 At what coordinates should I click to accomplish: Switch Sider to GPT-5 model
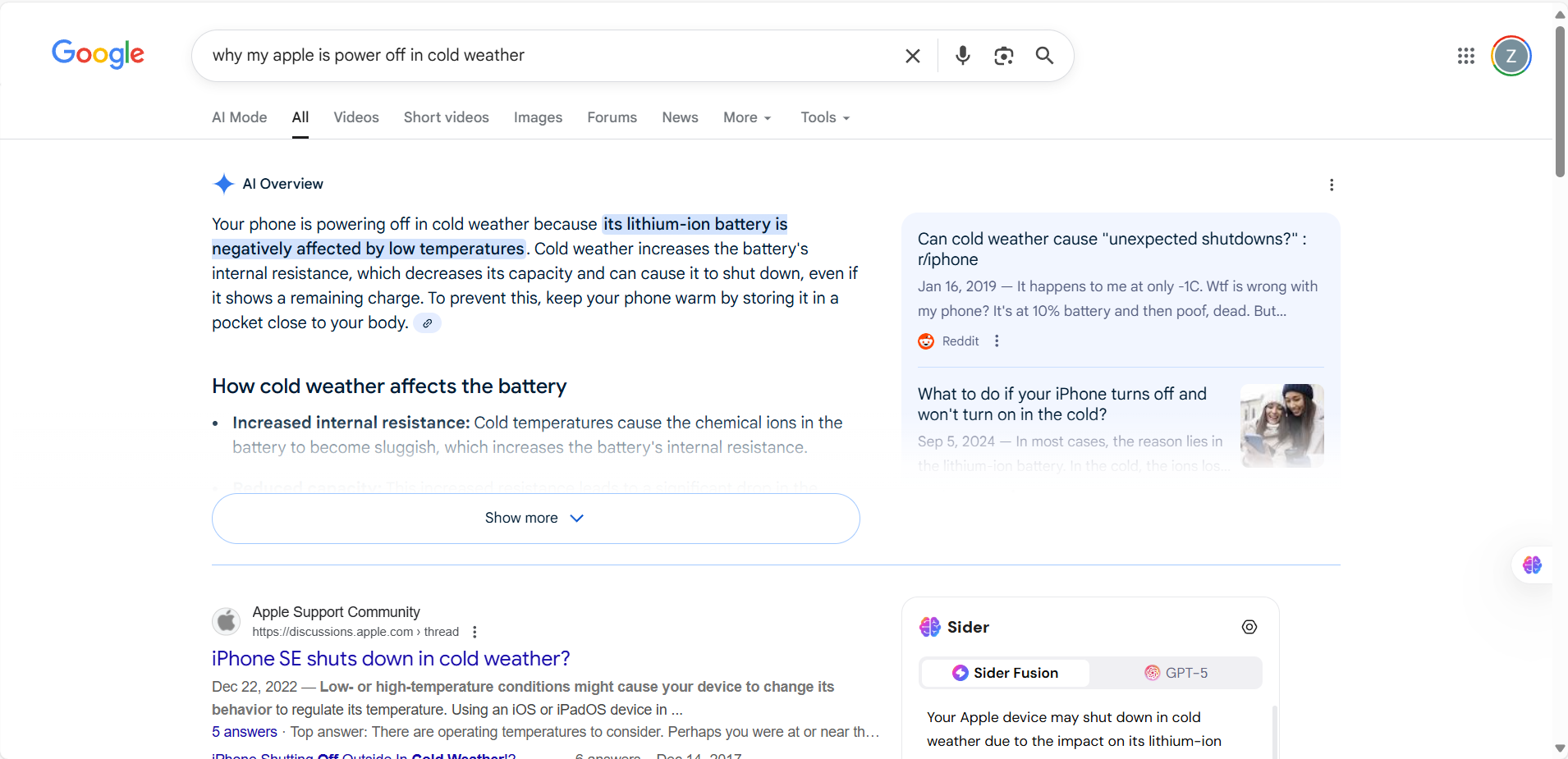[x=1176, y=672]
